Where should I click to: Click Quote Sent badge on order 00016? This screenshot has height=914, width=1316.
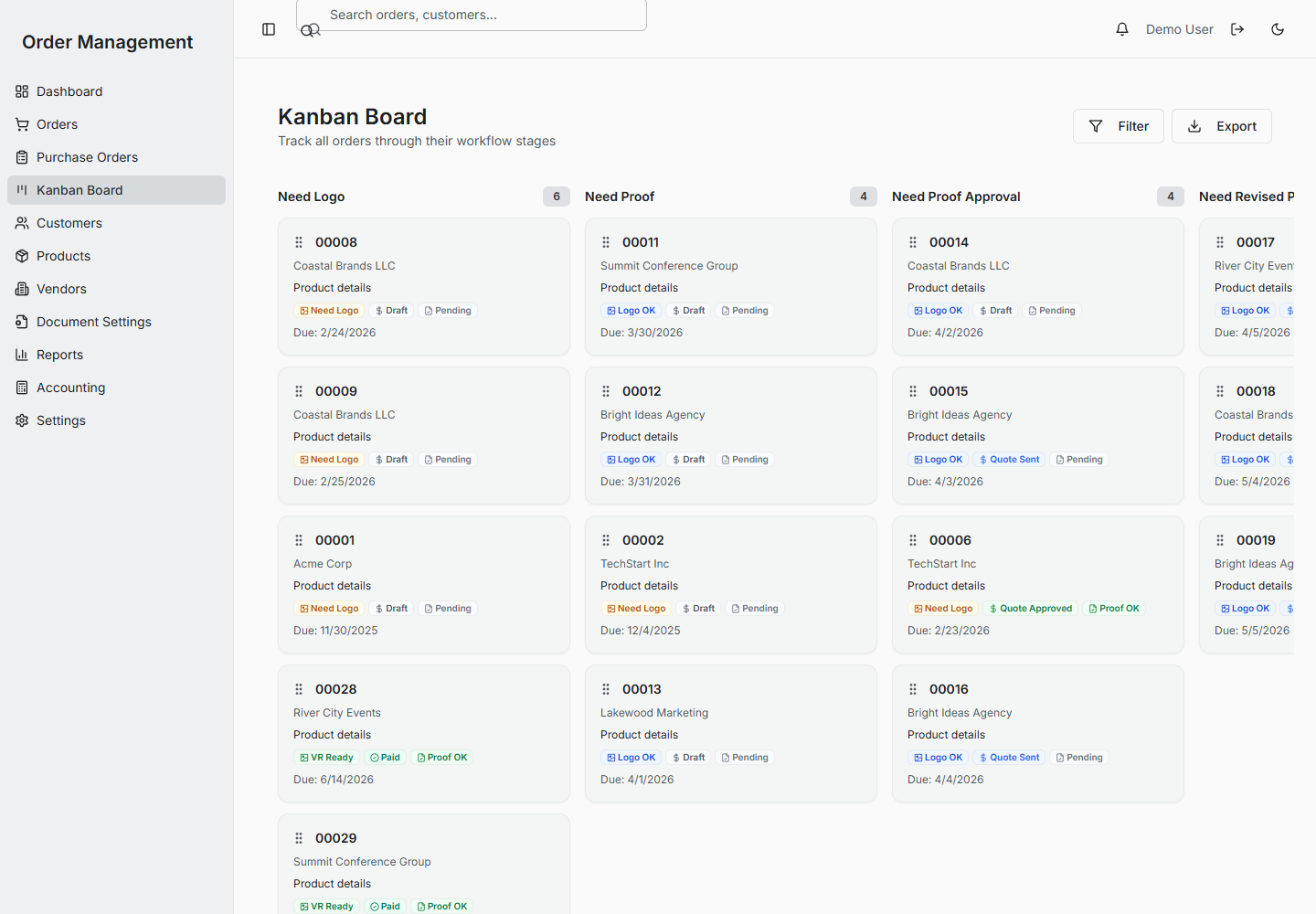point(1009,758)
